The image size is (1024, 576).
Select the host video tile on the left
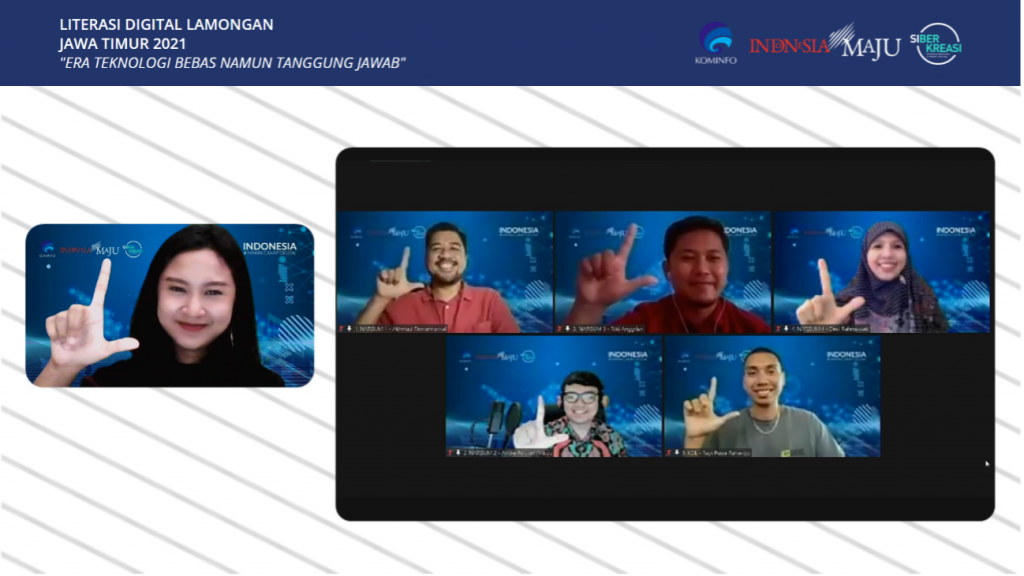pyautogui.click(x=169, y=305)
